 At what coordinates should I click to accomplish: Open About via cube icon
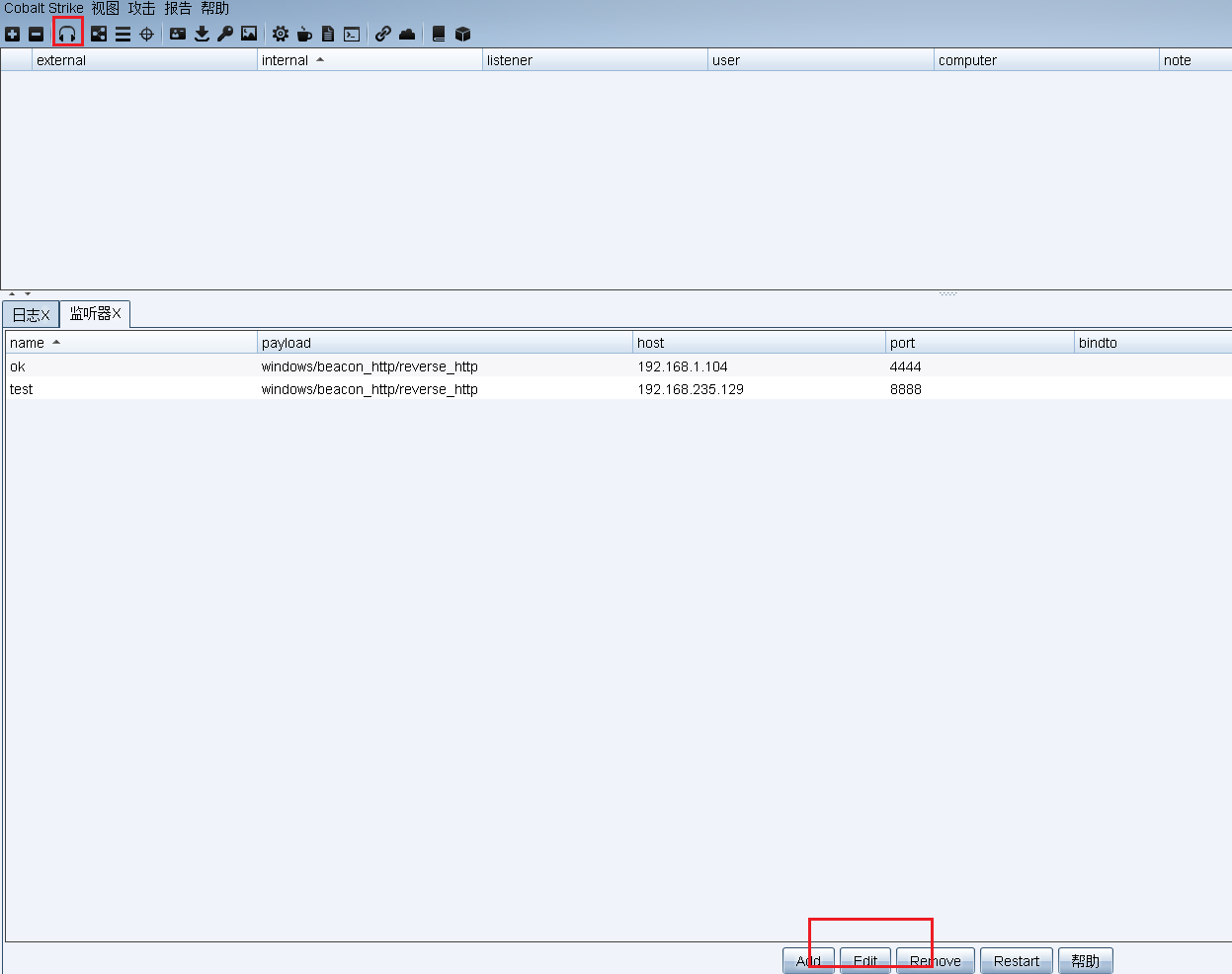coord(462,34)
